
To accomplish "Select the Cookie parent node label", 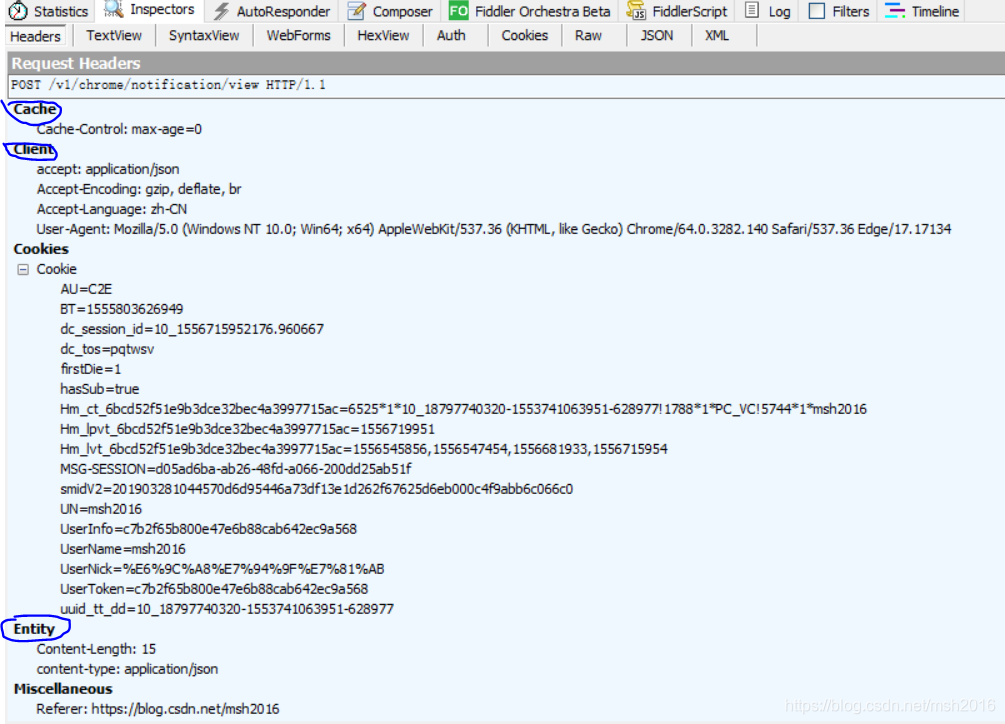I will click(56, 270).
